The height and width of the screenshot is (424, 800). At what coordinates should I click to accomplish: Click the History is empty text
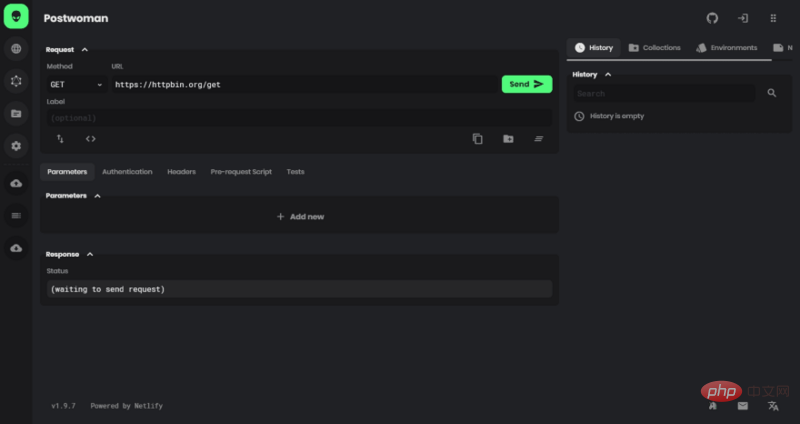pos(617,116)
